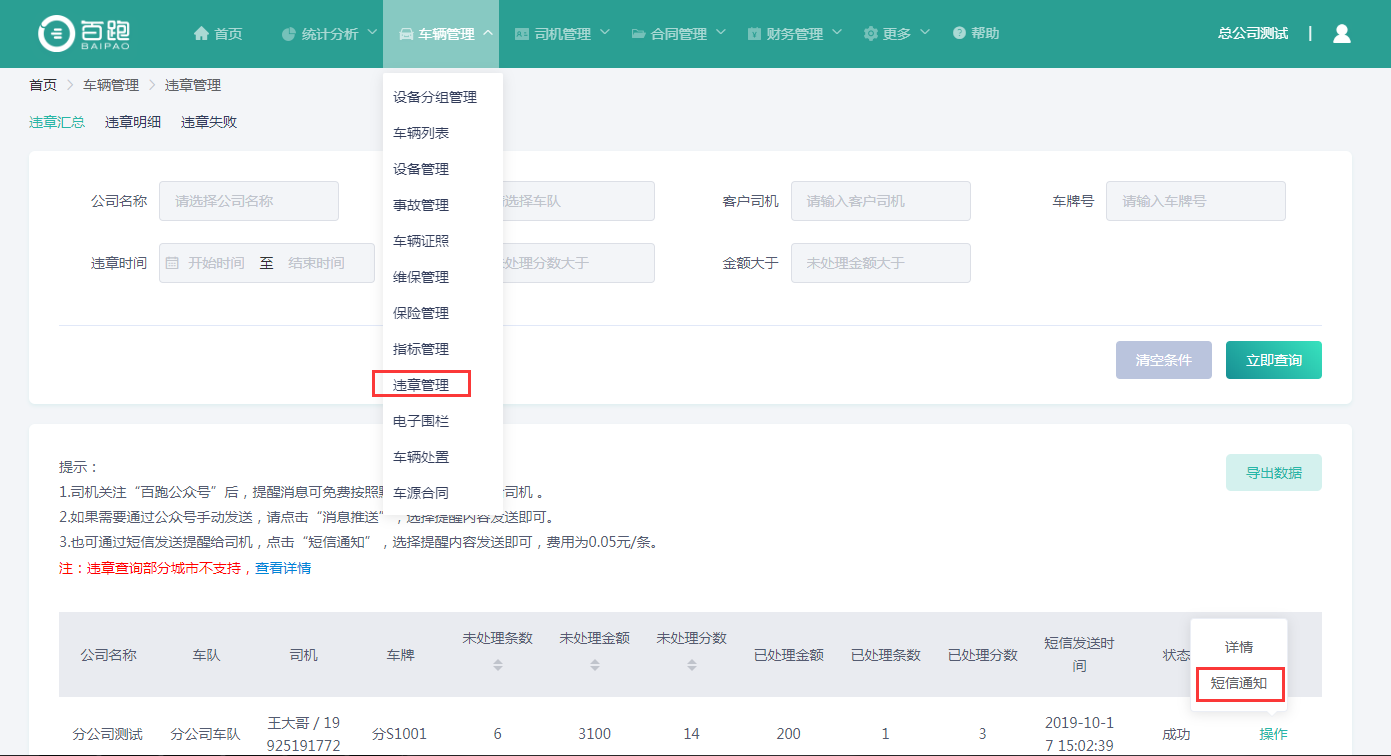The width and height of the screenshot is (1391, 756).
Task: Click the 清空条件 button
Action: [x=1163, y=360]
